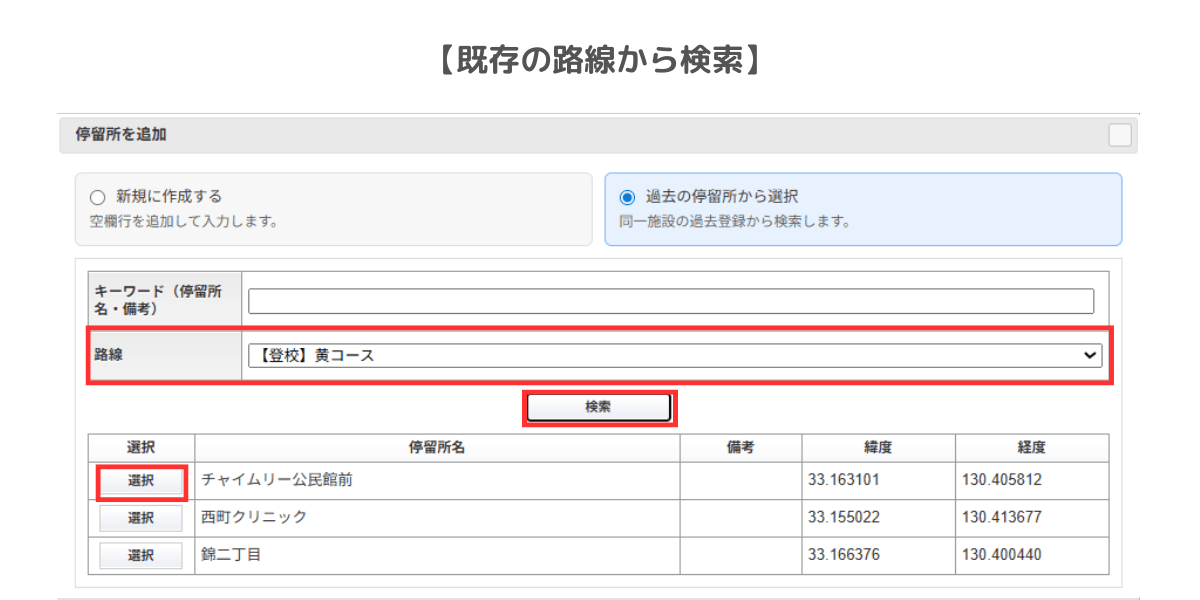Click longitude value 130.413677

(1001, 518)
